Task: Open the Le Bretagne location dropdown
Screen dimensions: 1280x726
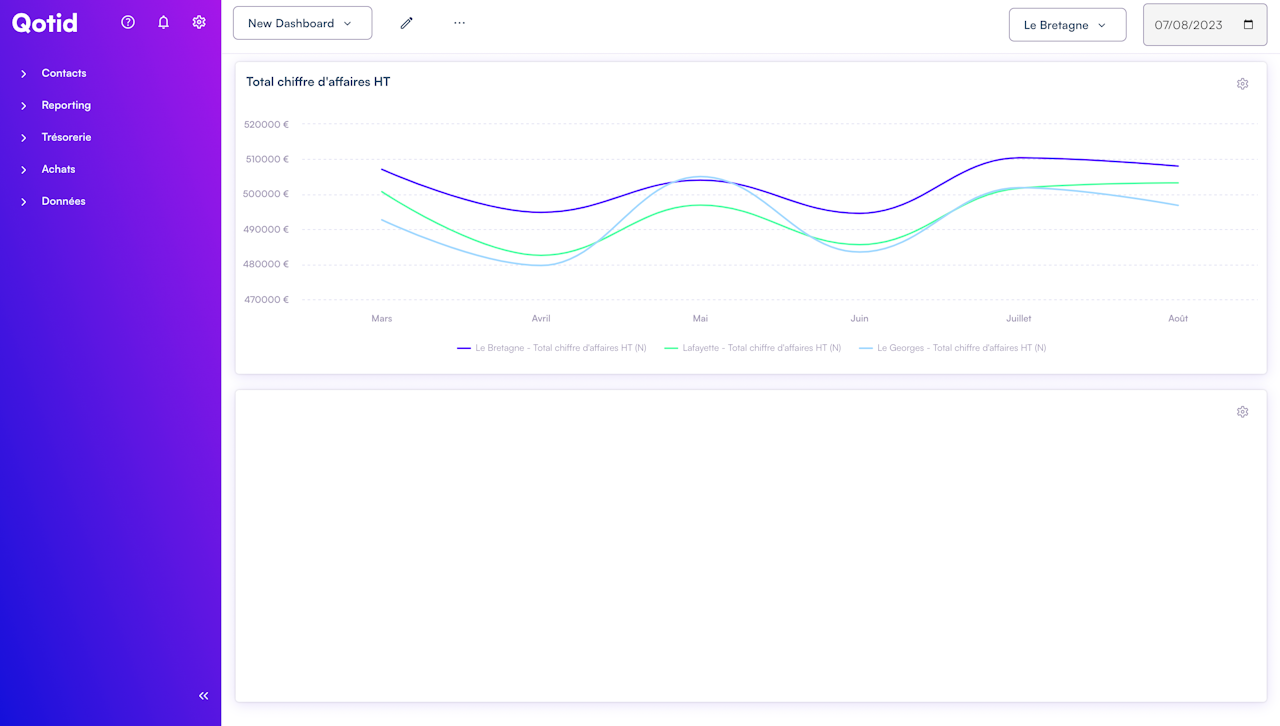Action: coord(1067,25)
